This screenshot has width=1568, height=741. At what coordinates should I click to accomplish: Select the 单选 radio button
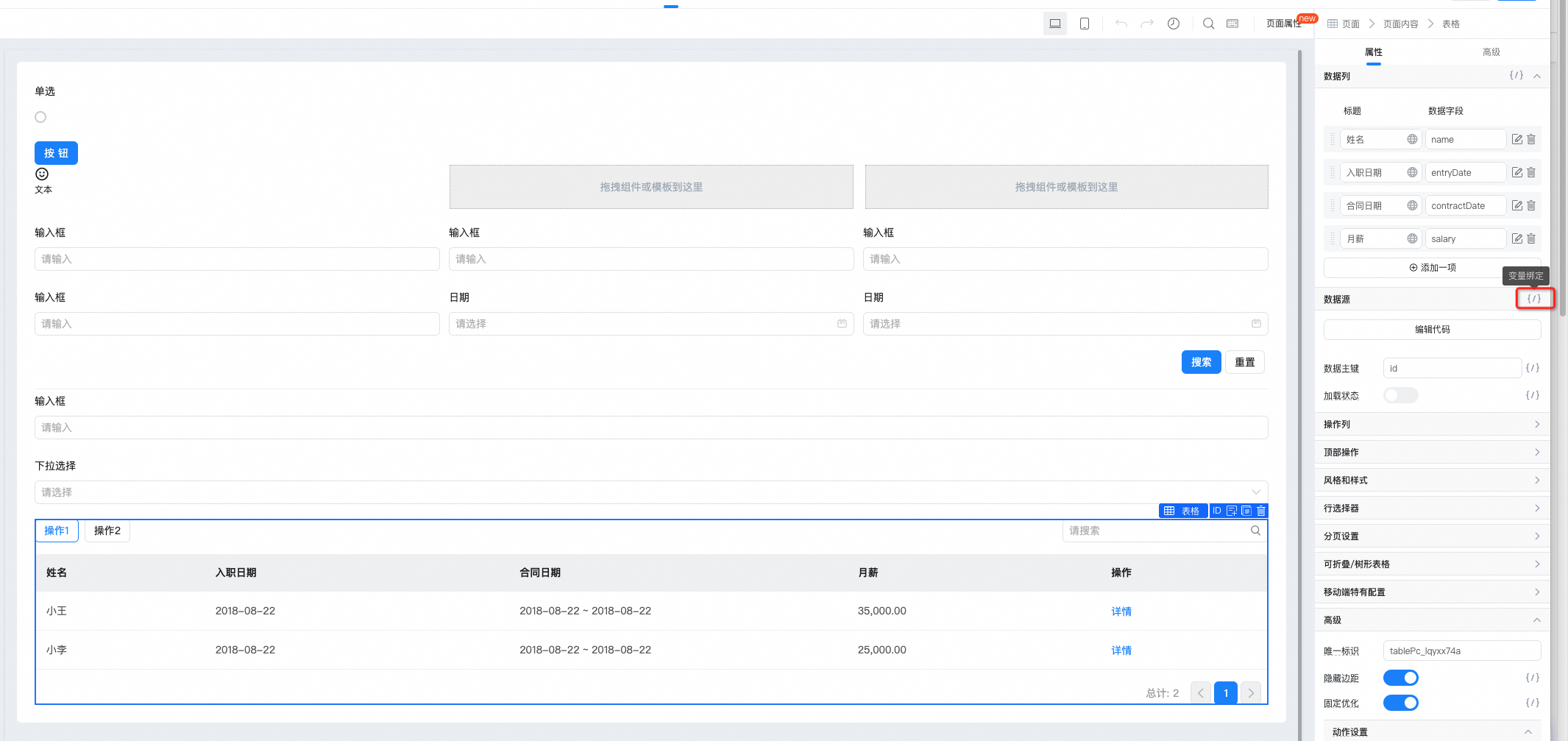click(40, 117)
